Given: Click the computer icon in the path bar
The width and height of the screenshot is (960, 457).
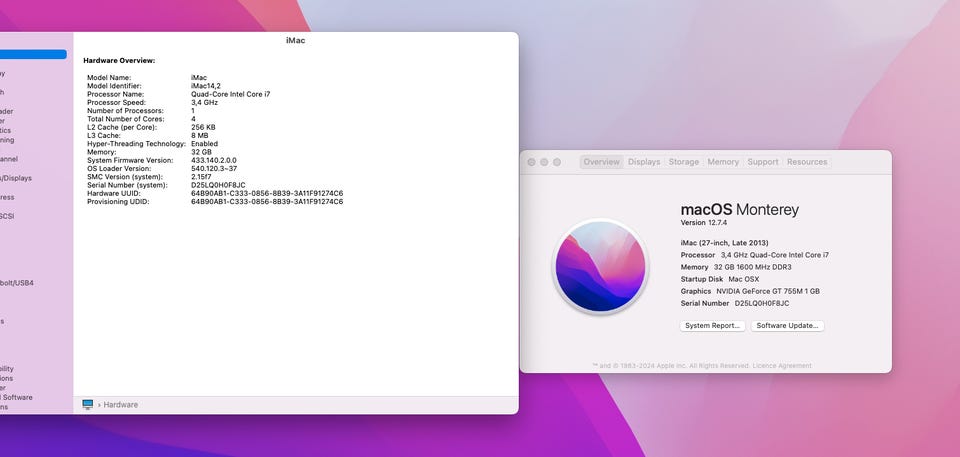Looking at the screenshot, I should 88,404.
